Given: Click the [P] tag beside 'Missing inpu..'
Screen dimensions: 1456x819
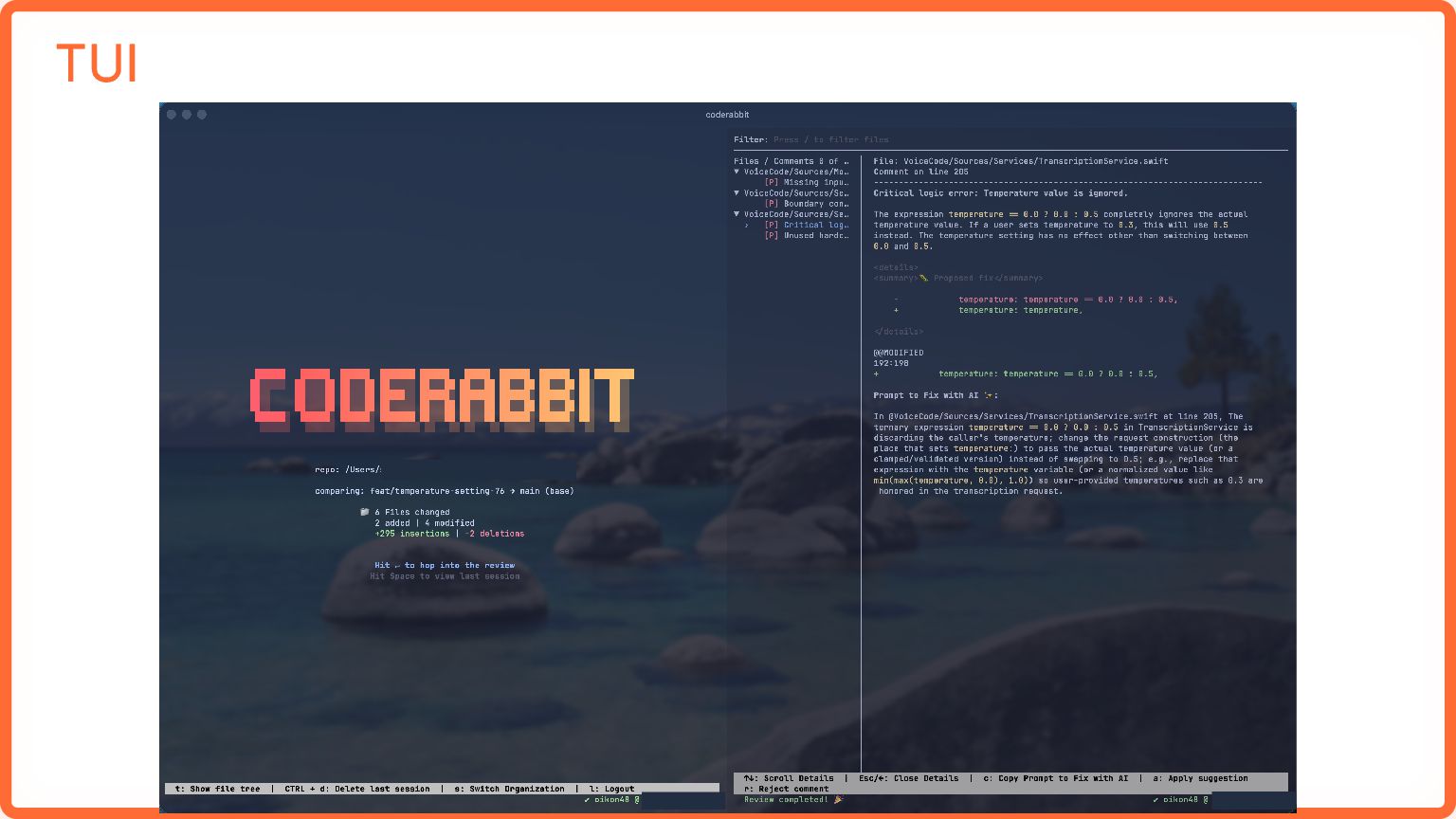Looking at the screenshot, I should click(x=772, y=182).
